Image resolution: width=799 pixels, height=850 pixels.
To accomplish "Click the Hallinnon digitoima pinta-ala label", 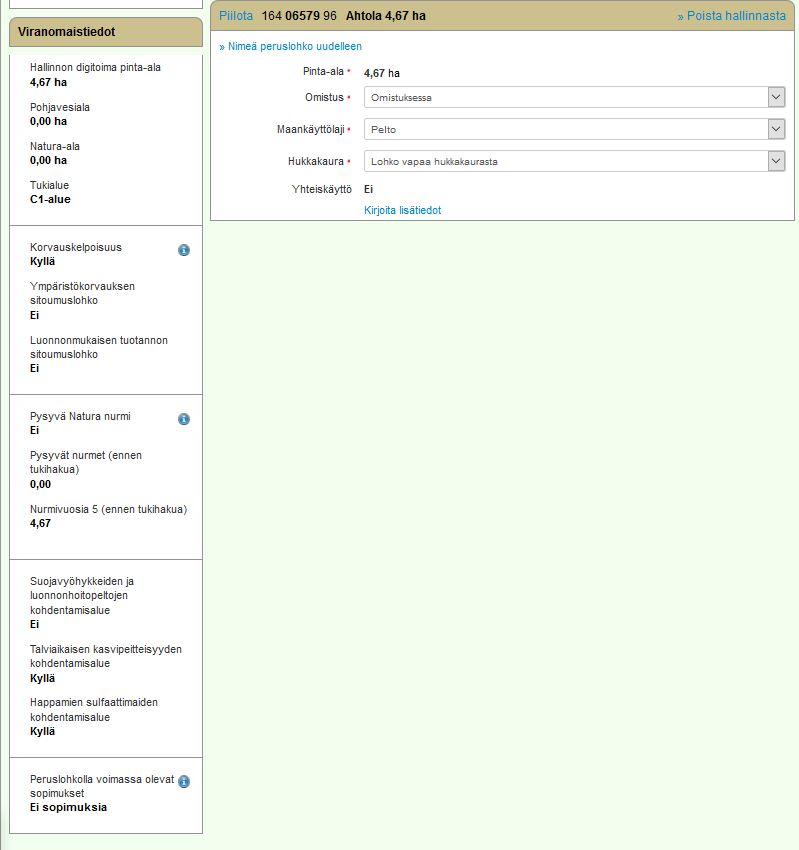I will [x=95, y=68].
